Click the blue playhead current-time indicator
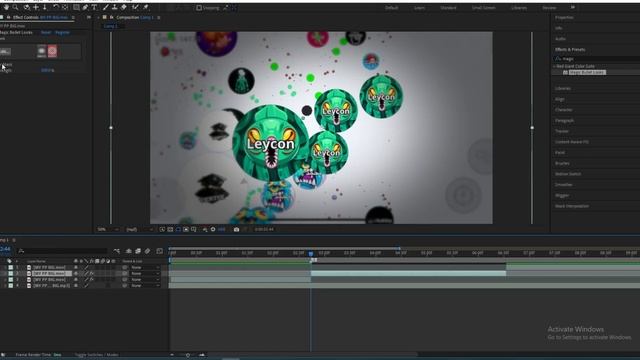This screenshot has height=360, width=640. pyautogui.click(x=311, y=254)
